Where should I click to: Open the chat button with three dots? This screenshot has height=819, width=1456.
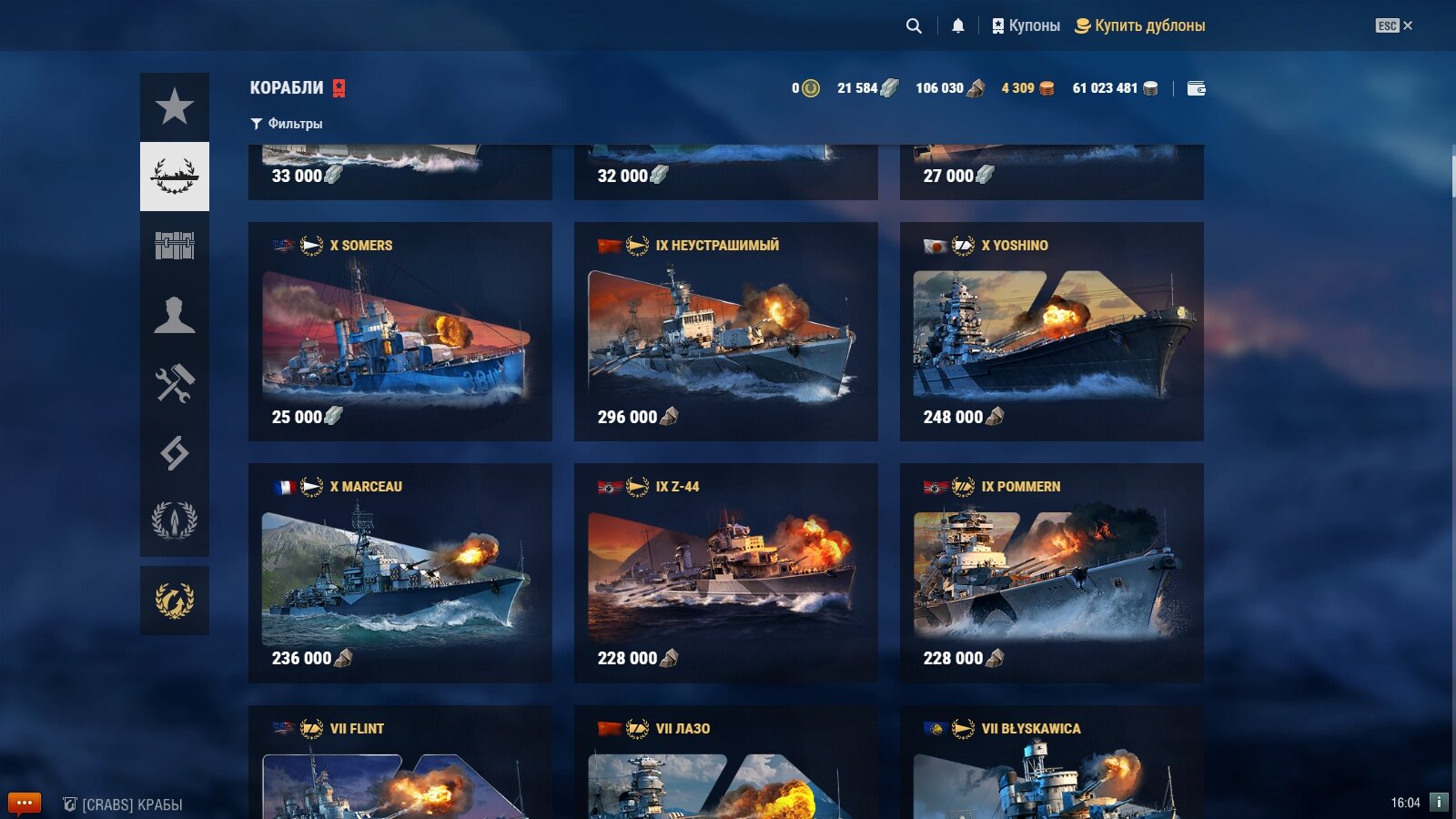[25, 804]
